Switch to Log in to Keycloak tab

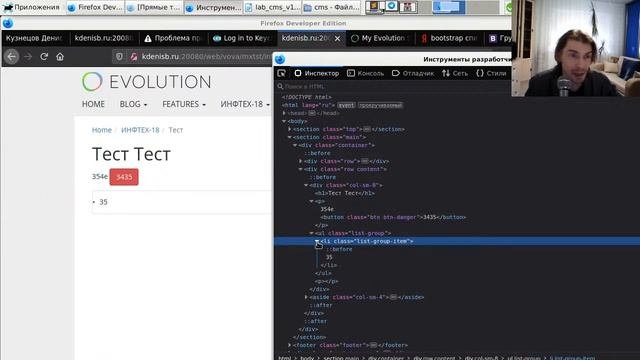pos(242,38)
